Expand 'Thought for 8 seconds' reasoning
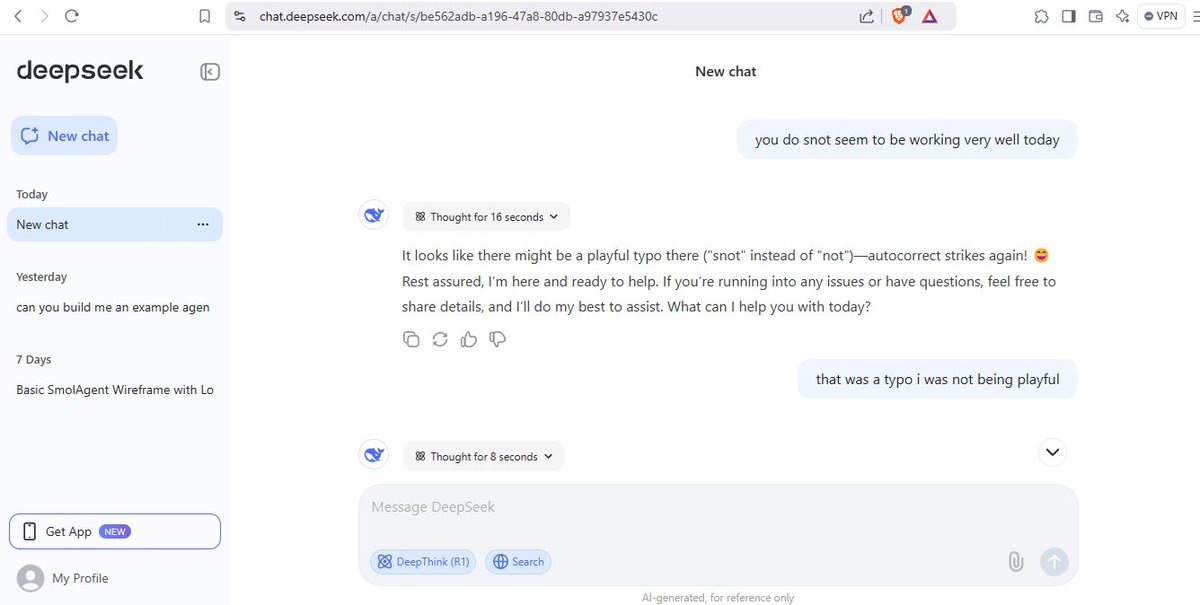The width and height of the screenshot is (1200, 605). click(483, 457)
